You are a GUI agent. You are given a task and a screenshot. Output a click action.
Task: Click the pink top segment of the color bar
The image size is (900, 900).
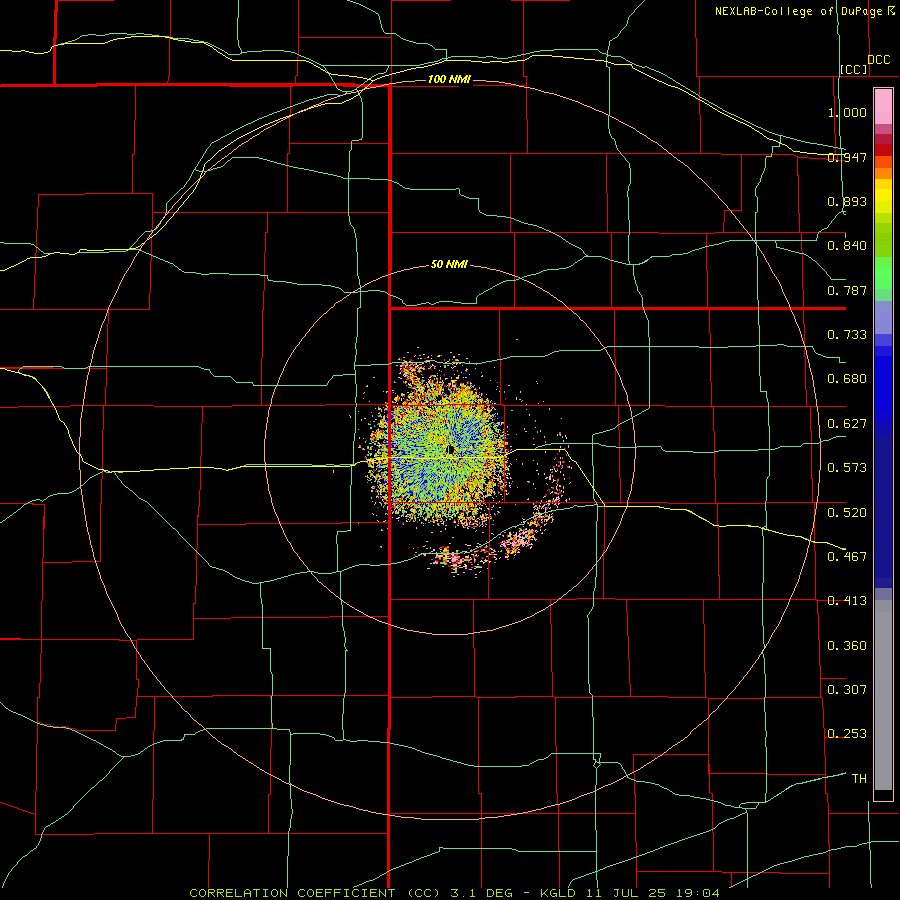point(883,107)
